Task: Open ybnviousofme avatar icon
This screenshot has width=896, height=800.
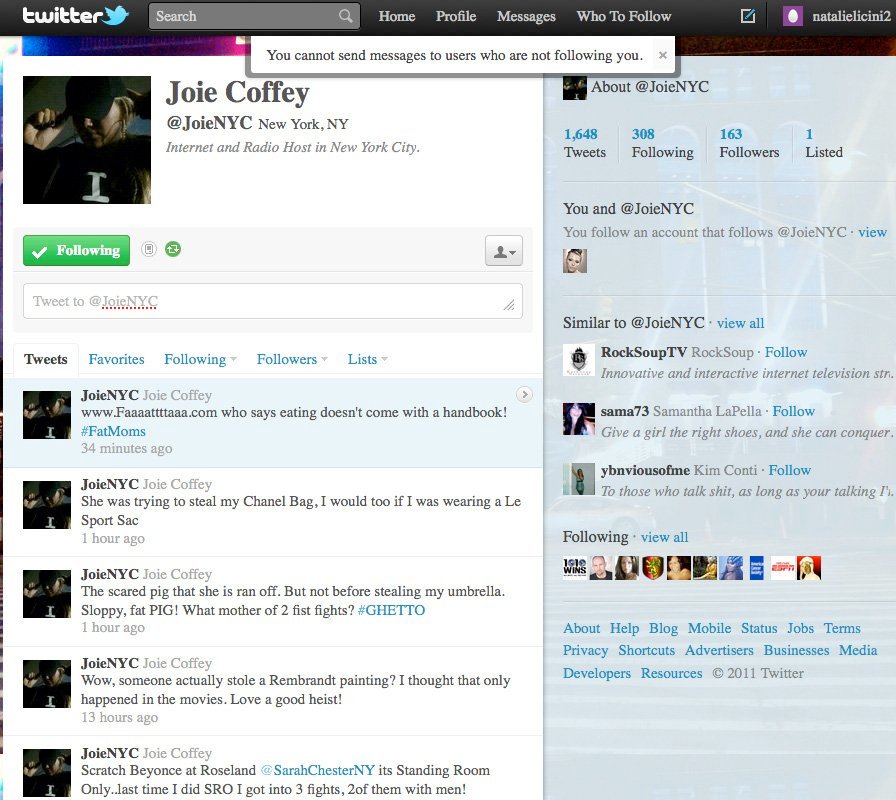Action: point(579,478)
